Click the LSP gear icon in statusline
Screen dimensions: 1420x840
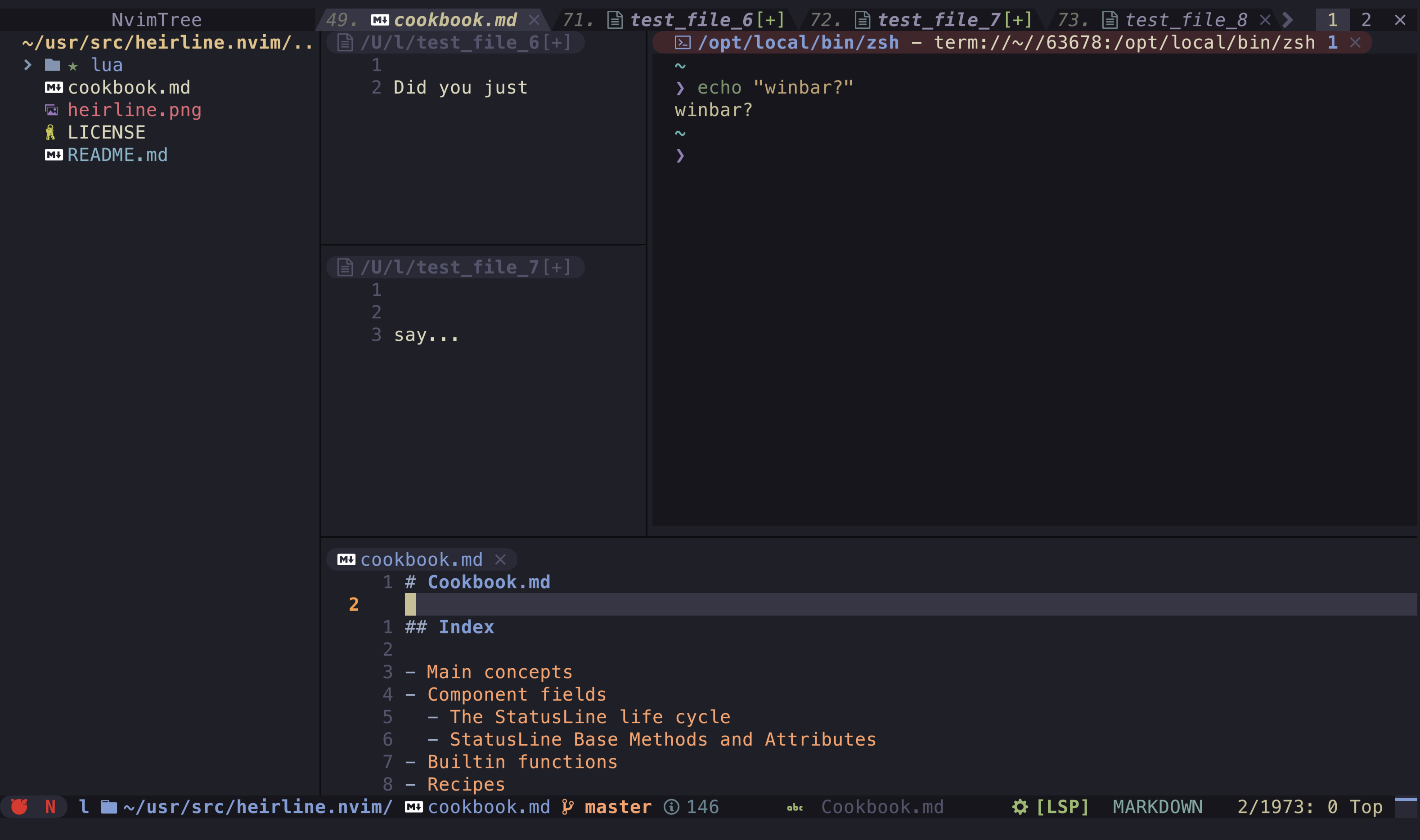(1020, 807)
